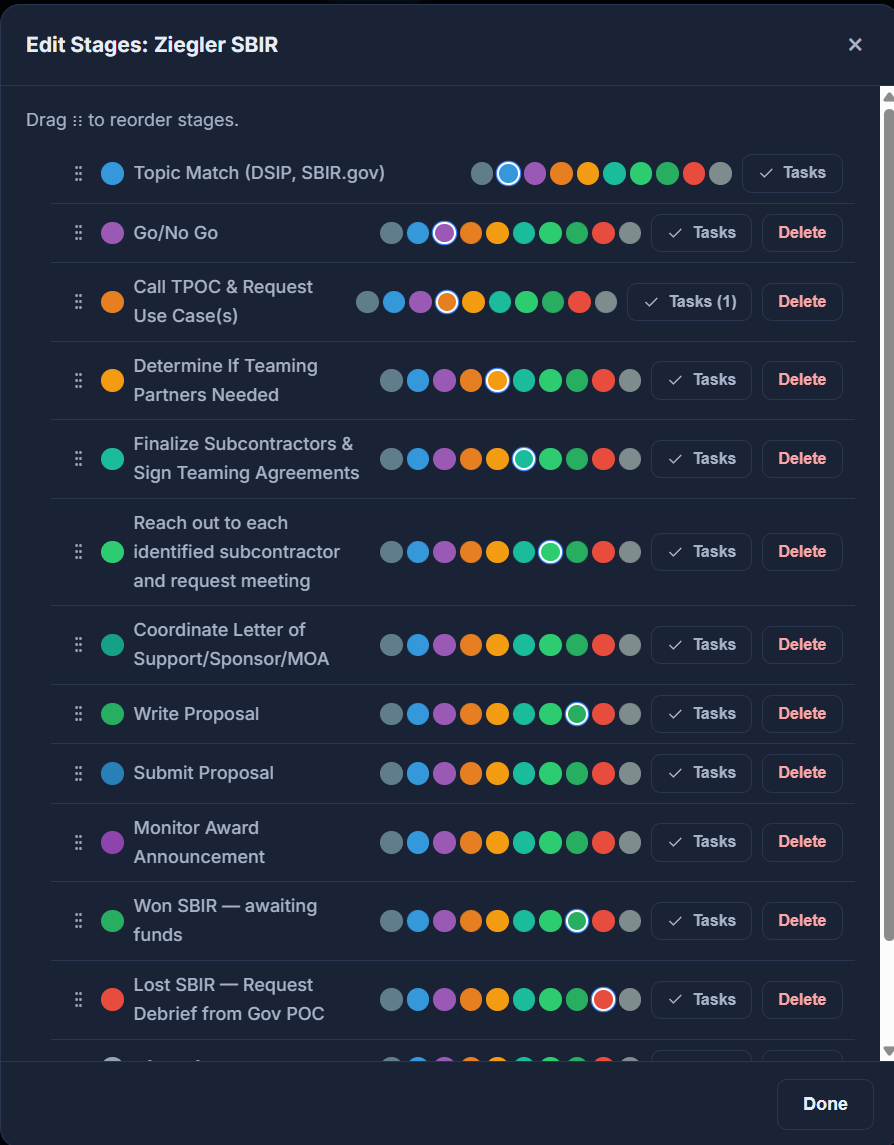Select 'Monitor Award Announcement' stage name

199,843
